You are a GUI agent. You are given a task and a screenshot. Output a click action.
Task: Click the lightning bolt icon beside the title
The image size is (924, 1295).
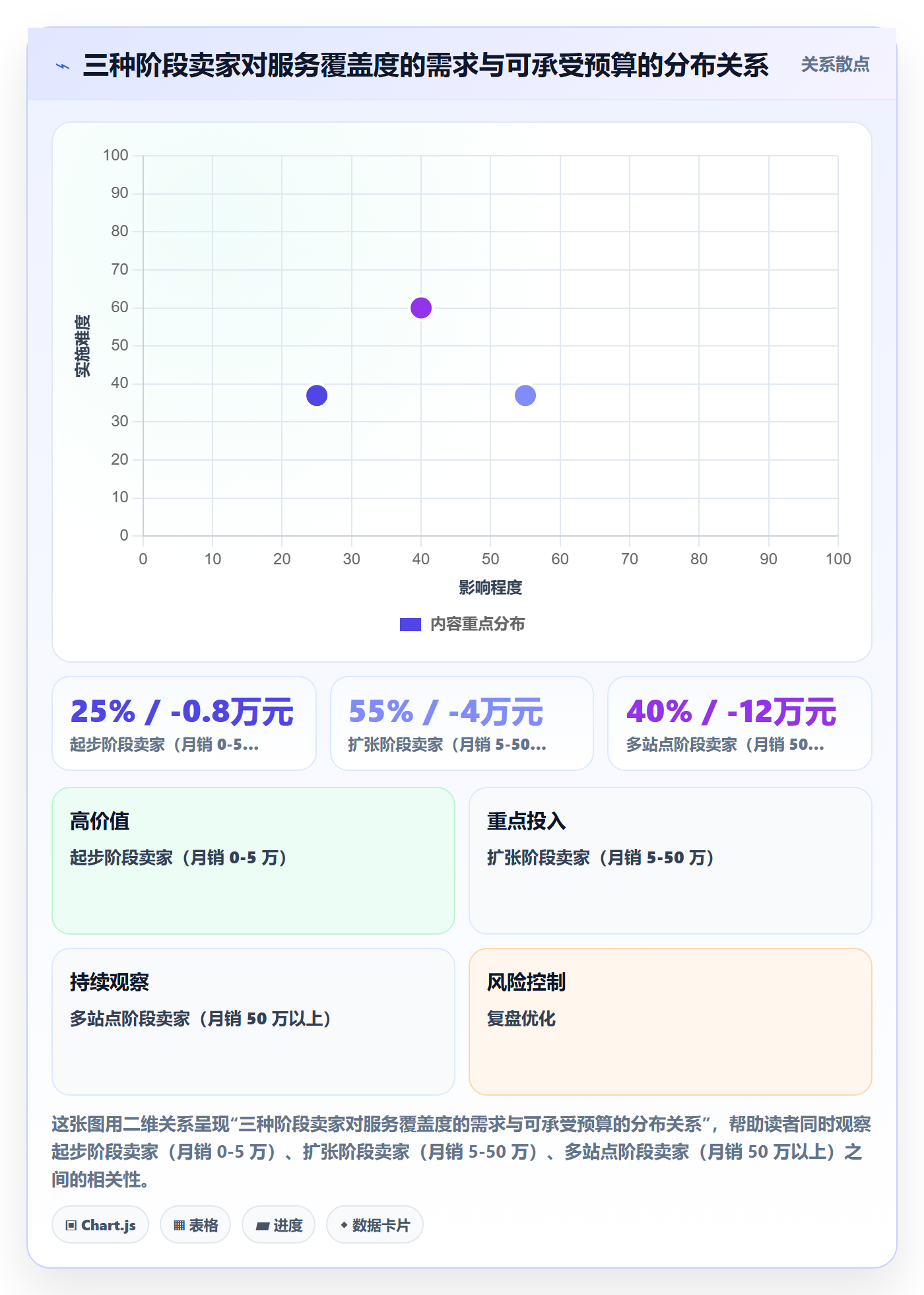pyautogui.click(x=63, y=66)
